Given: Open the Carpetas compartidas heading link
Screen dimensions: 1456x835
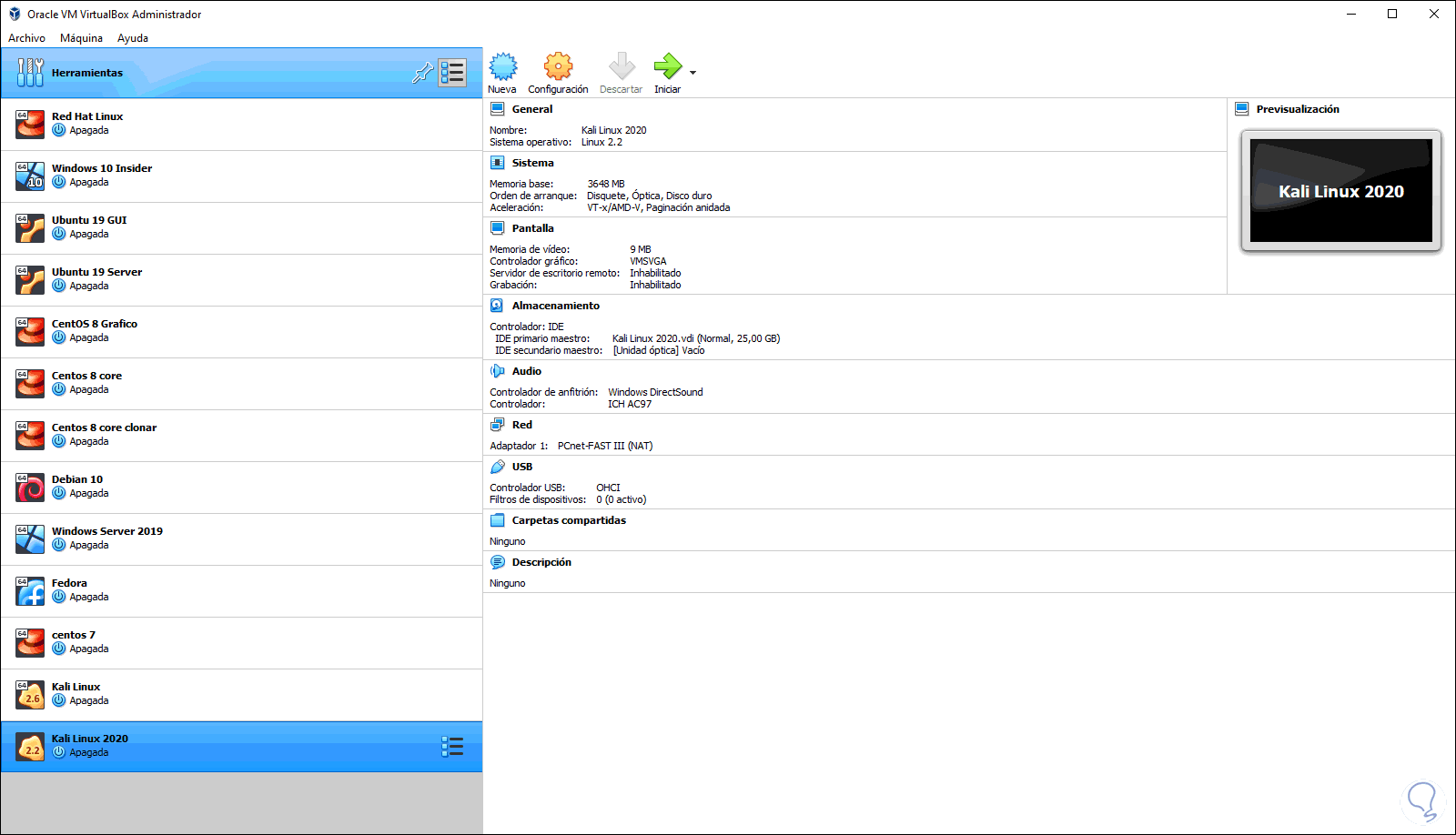Looking at the screenshot, I should click(569, 520).
